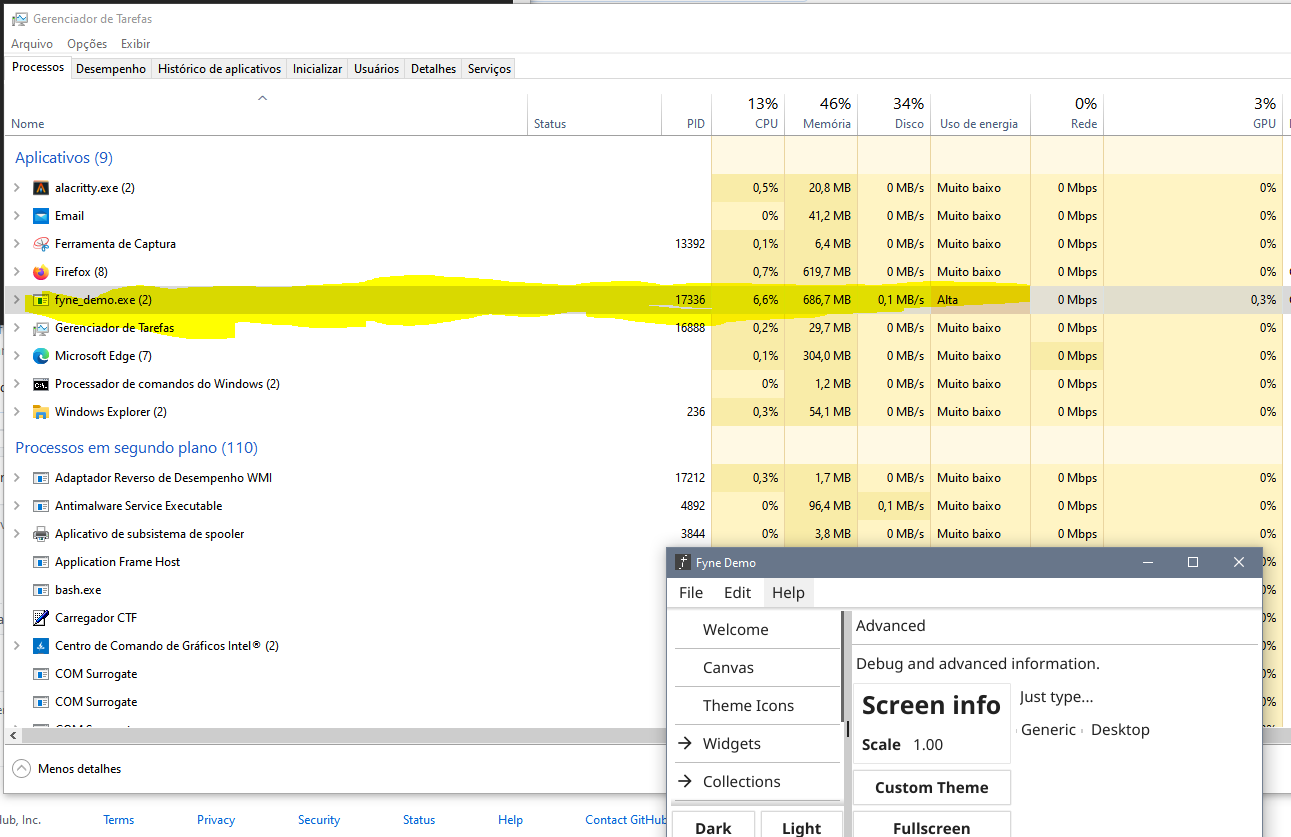Switch to the Light theme

click(x=801, y=827)
